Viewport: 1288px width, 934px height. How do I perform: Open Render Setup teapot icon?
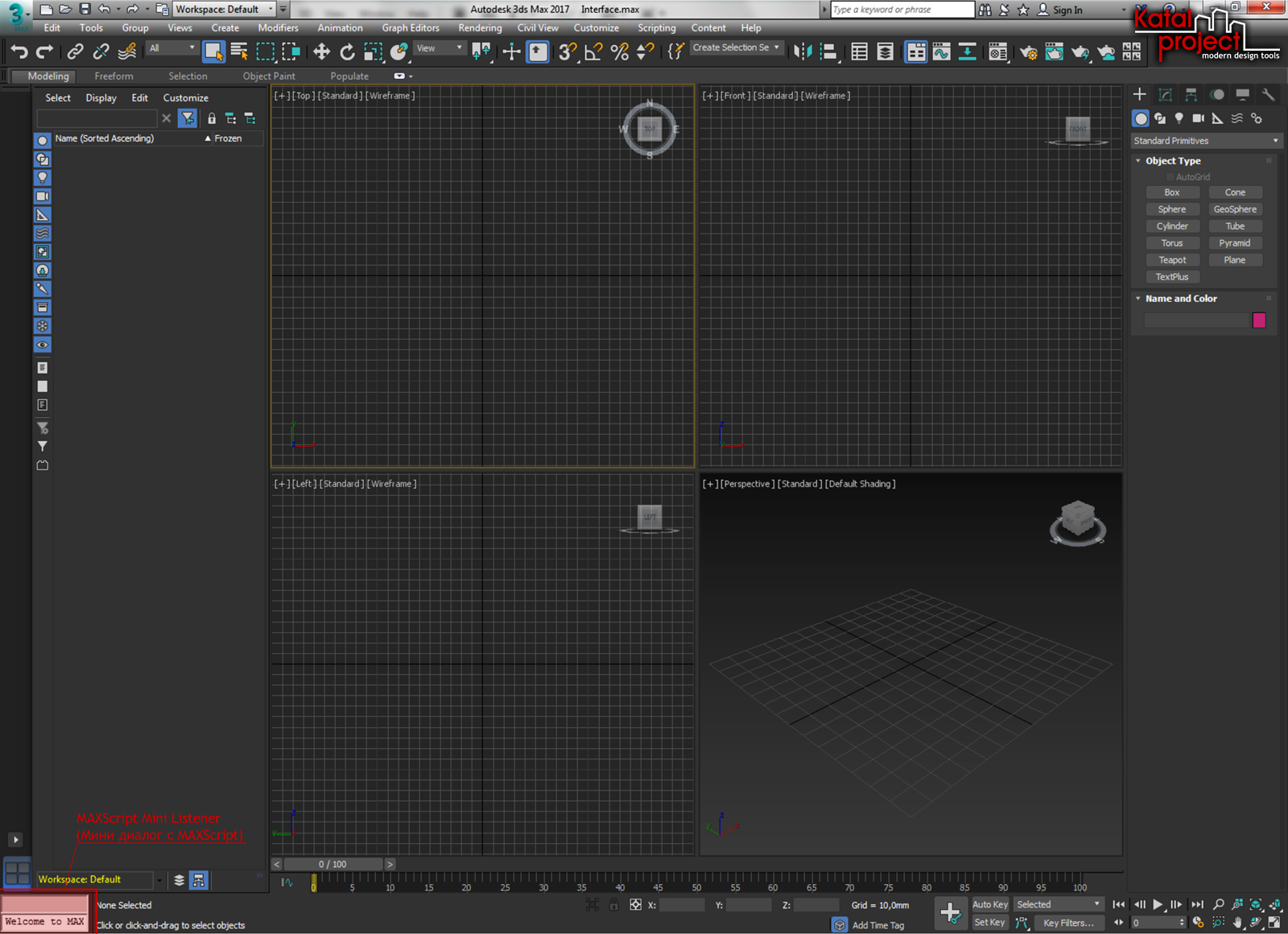(1028, 52)
